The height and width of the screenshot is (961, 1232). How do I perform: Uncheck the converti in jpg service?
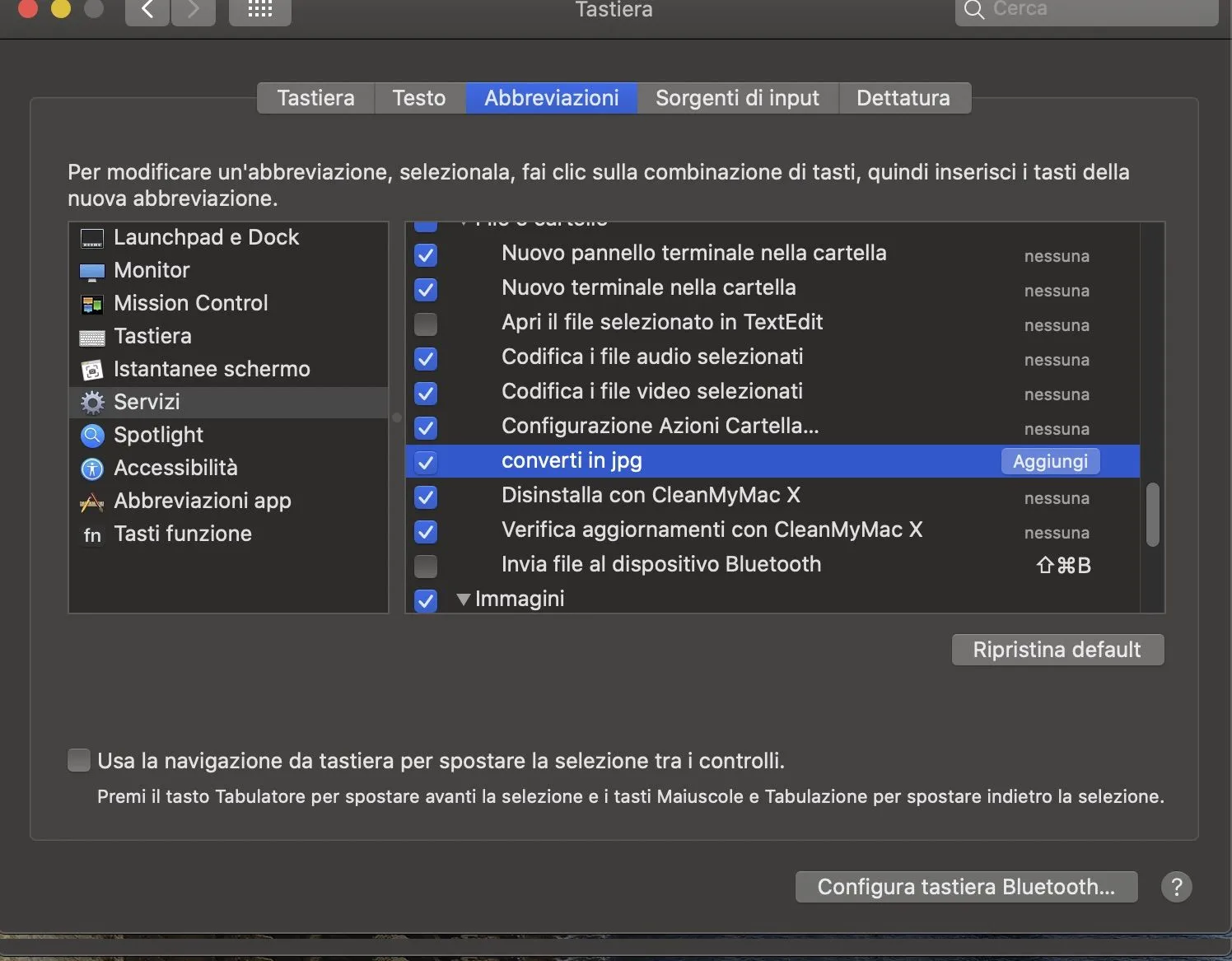426,462
